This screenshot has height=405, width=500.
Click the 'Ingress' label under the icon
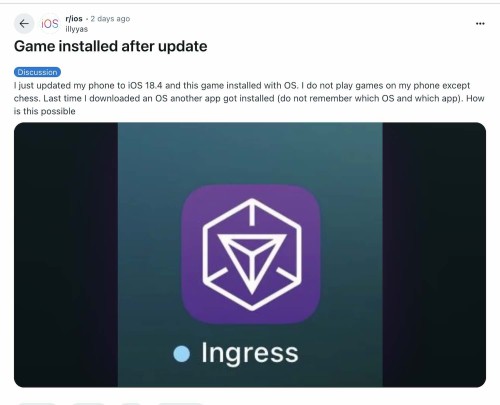click(250, 353)
